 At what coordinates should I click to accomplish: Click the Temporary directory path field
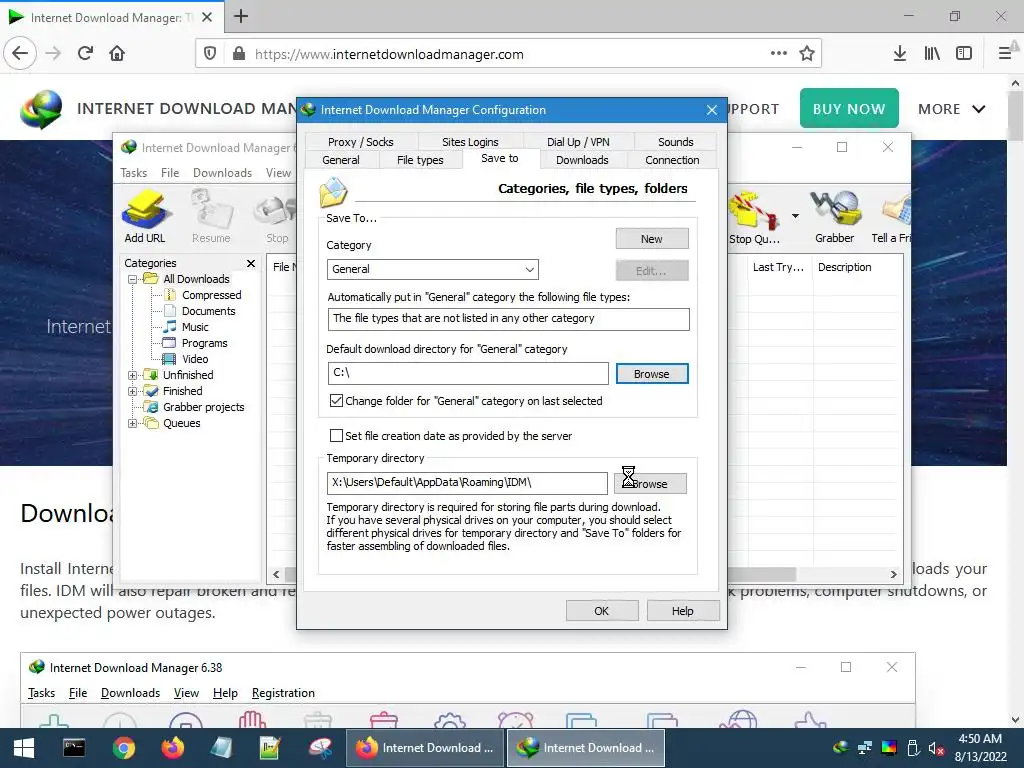pos(467,483)
